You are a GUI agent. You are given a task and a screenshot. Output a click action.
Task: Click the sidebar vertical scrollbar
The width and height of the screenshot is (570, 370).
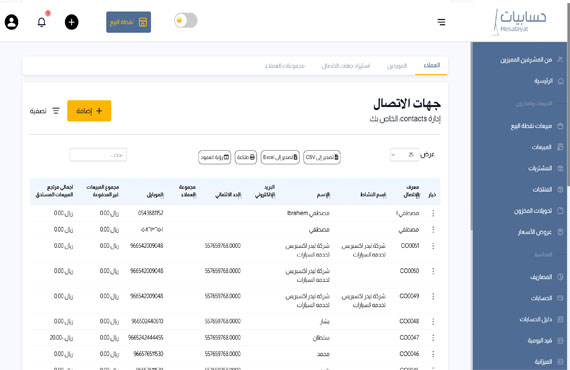472,136
